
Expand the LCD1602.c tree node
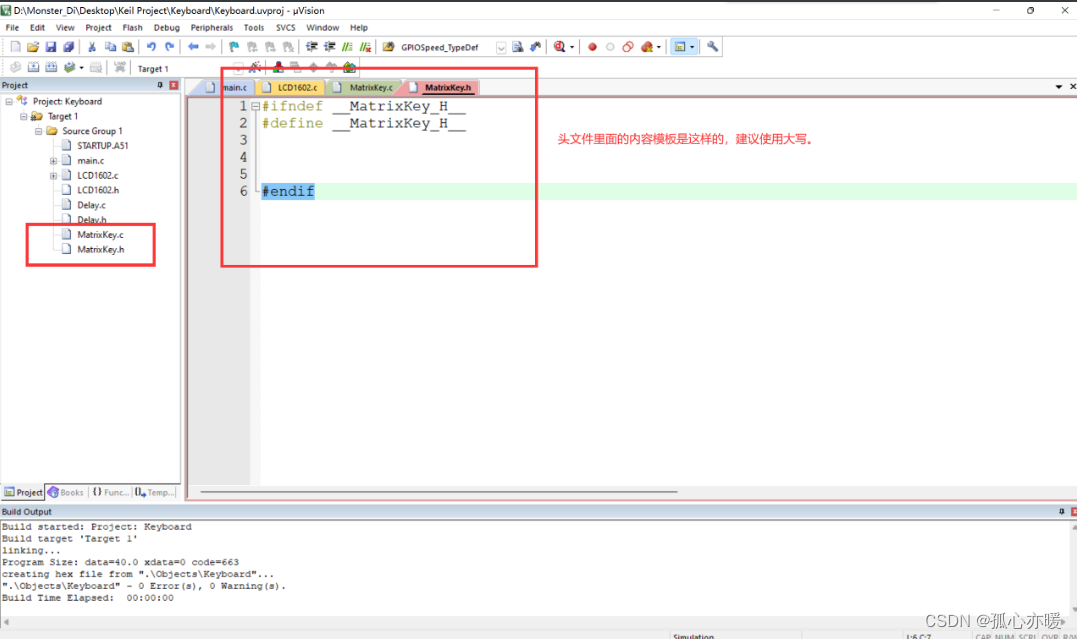54,176
